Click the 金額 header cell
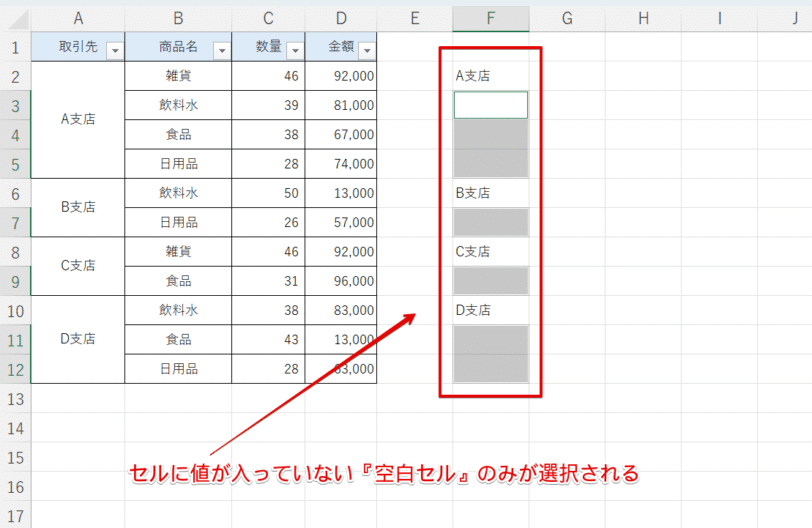The image size is (812, 528). pos(341,47)
